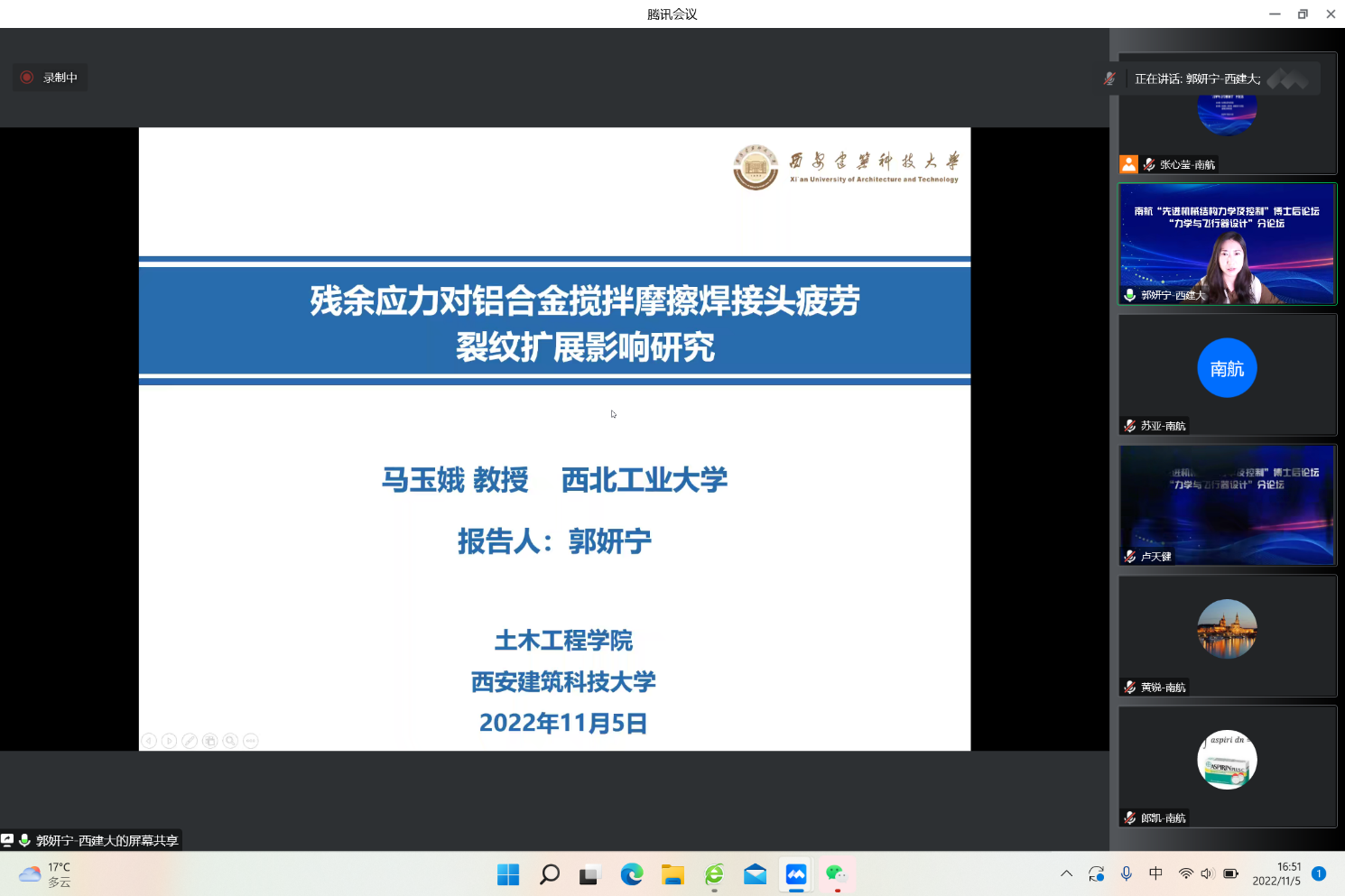The height and width of the screenshot is (896, 1345).
Task: Open the Chinese input method indicator 中
Action: (1155, 873)
